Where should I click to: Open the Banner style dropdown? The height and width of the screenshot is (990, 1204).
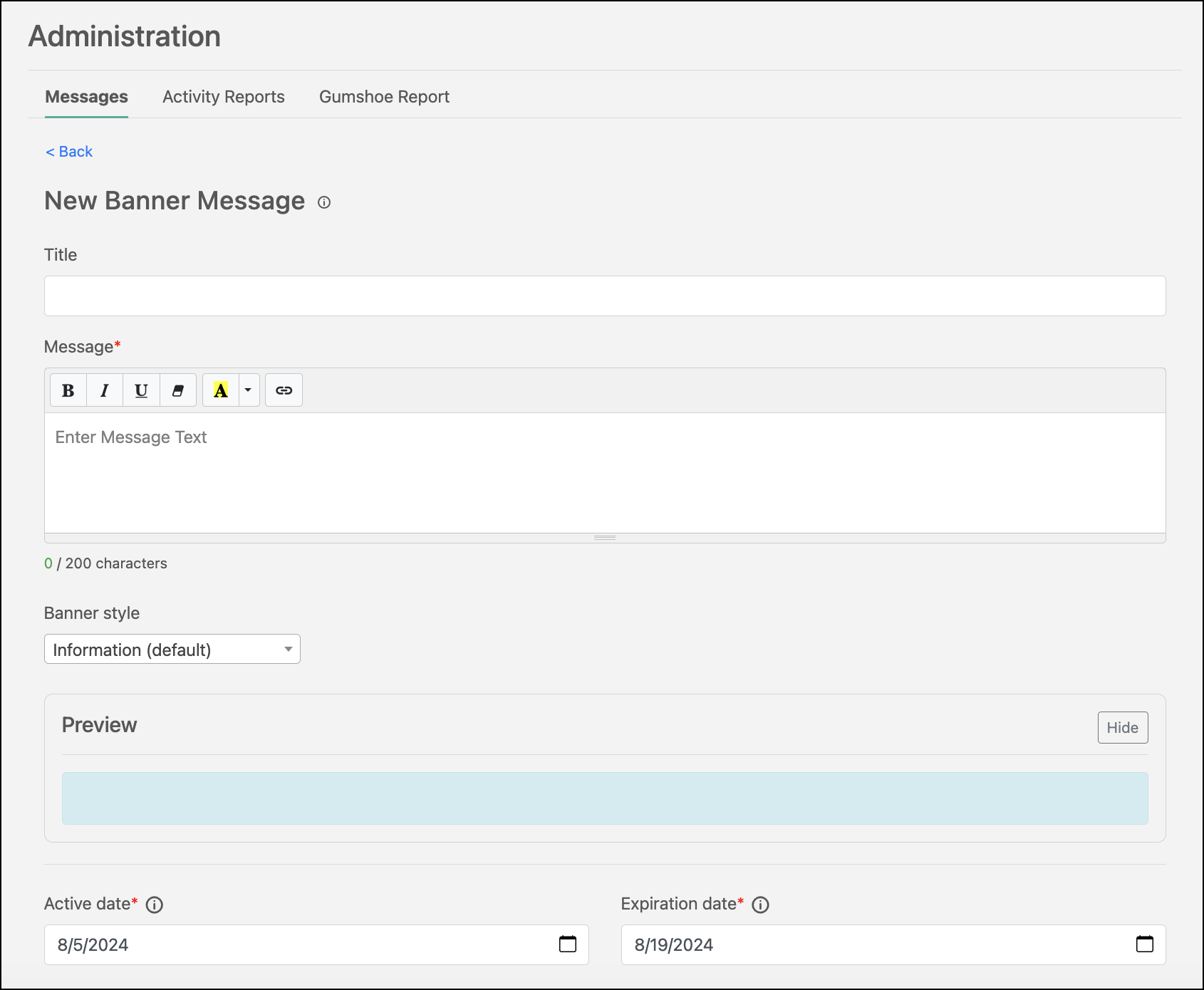[172, 649]
